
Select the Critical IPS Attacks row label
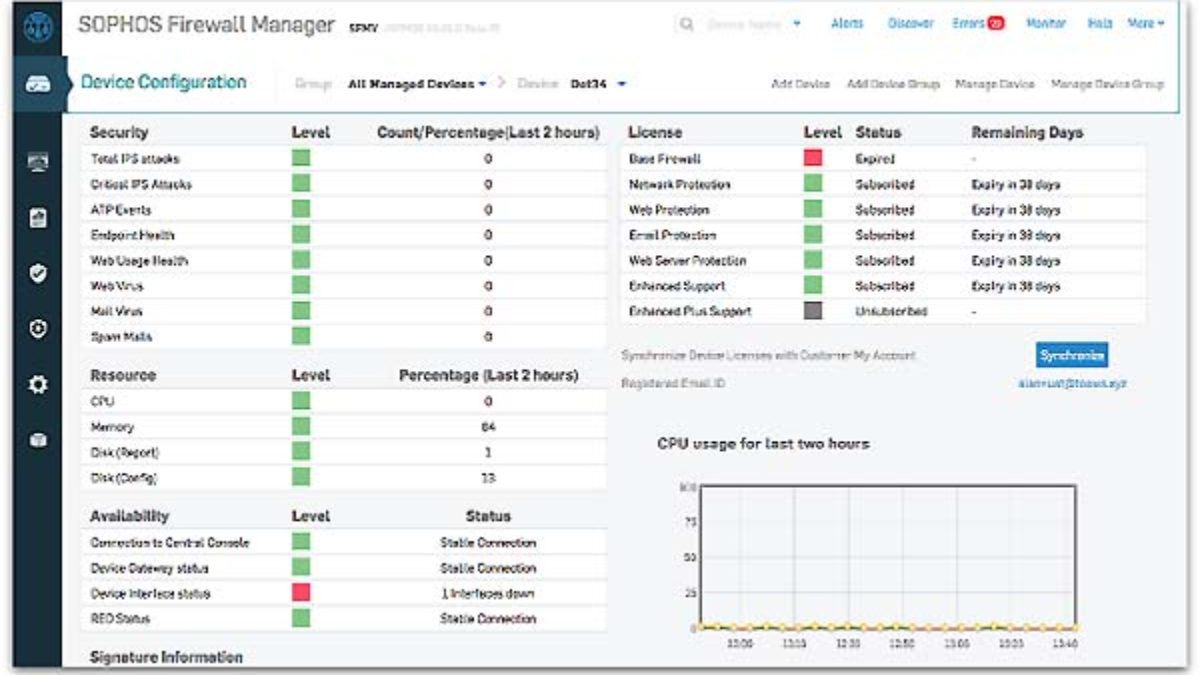click(141, 185)
